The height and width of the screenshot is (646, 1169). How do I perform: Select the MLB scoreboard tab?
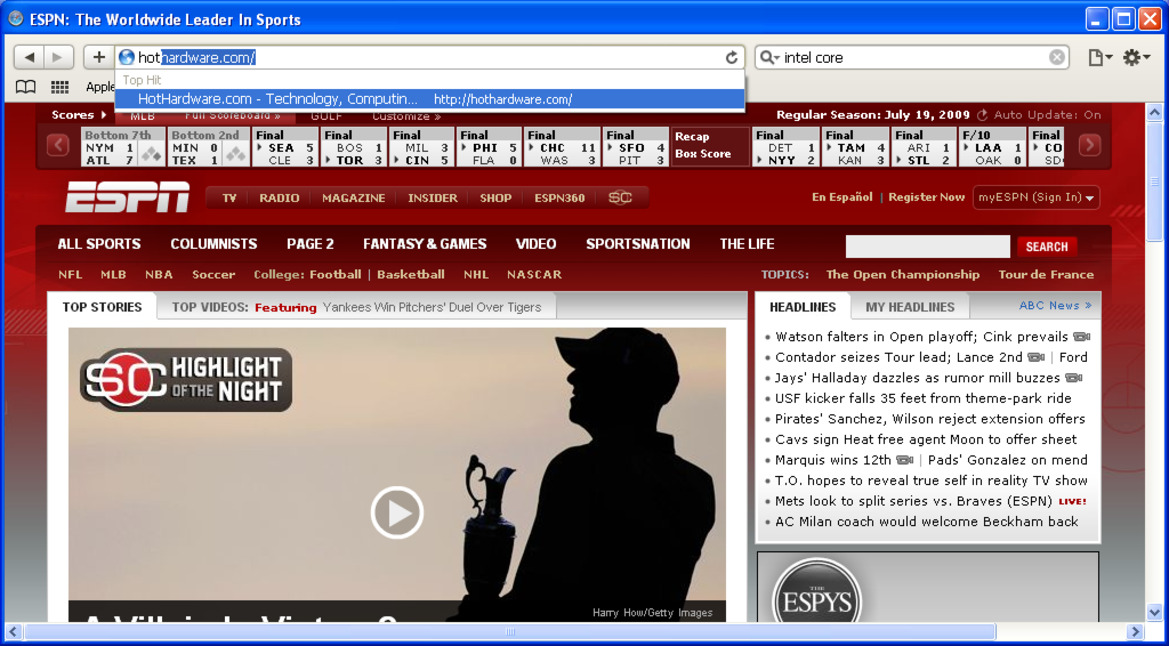click(142, 116)
